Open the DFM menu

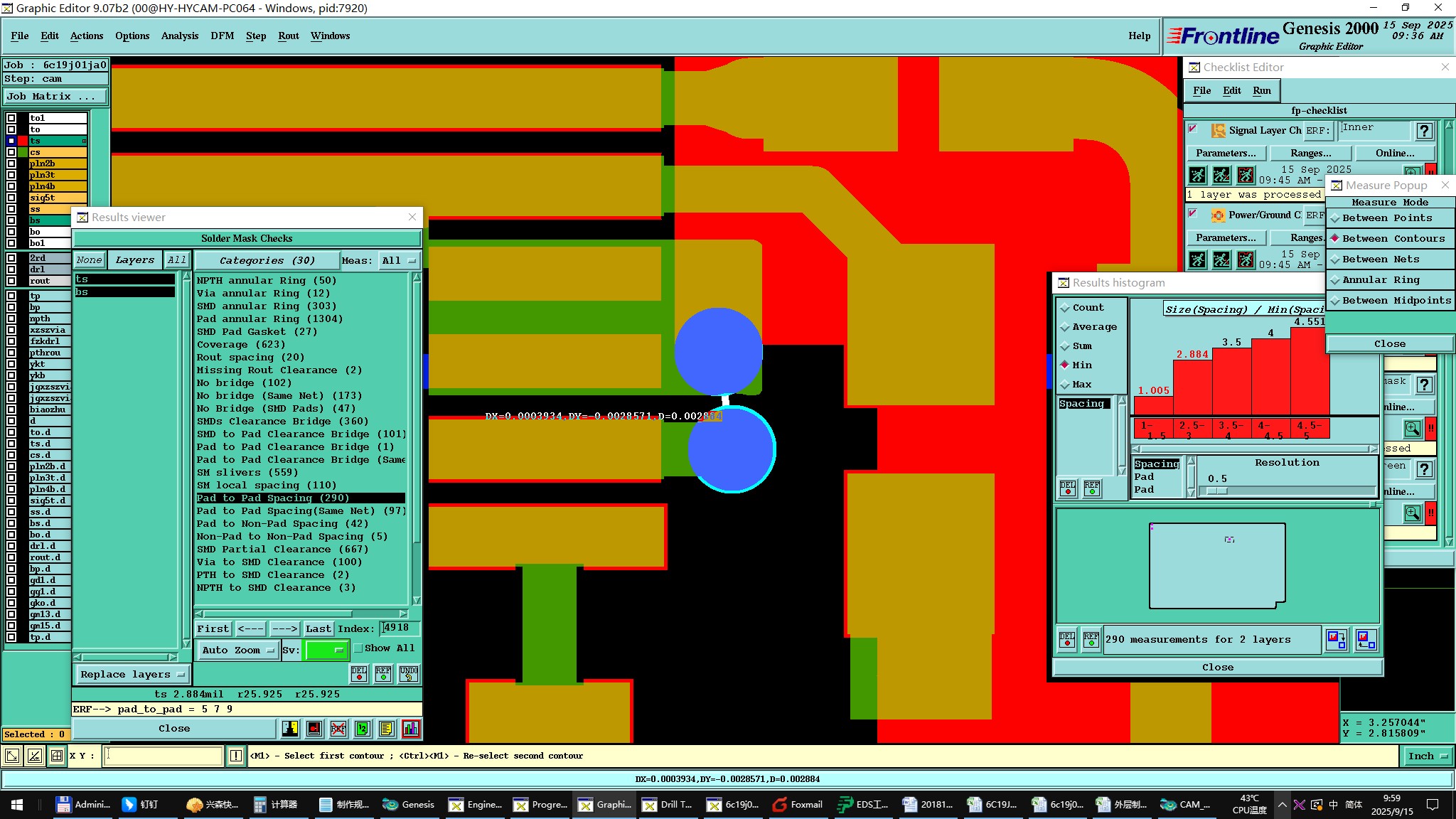coord(222,36)
